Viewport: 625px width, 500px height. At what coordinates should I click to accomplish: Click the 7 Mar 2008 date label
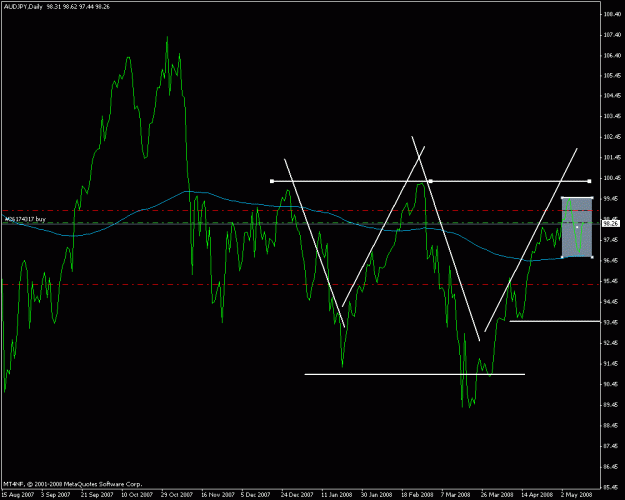click(x=455, y=495)
